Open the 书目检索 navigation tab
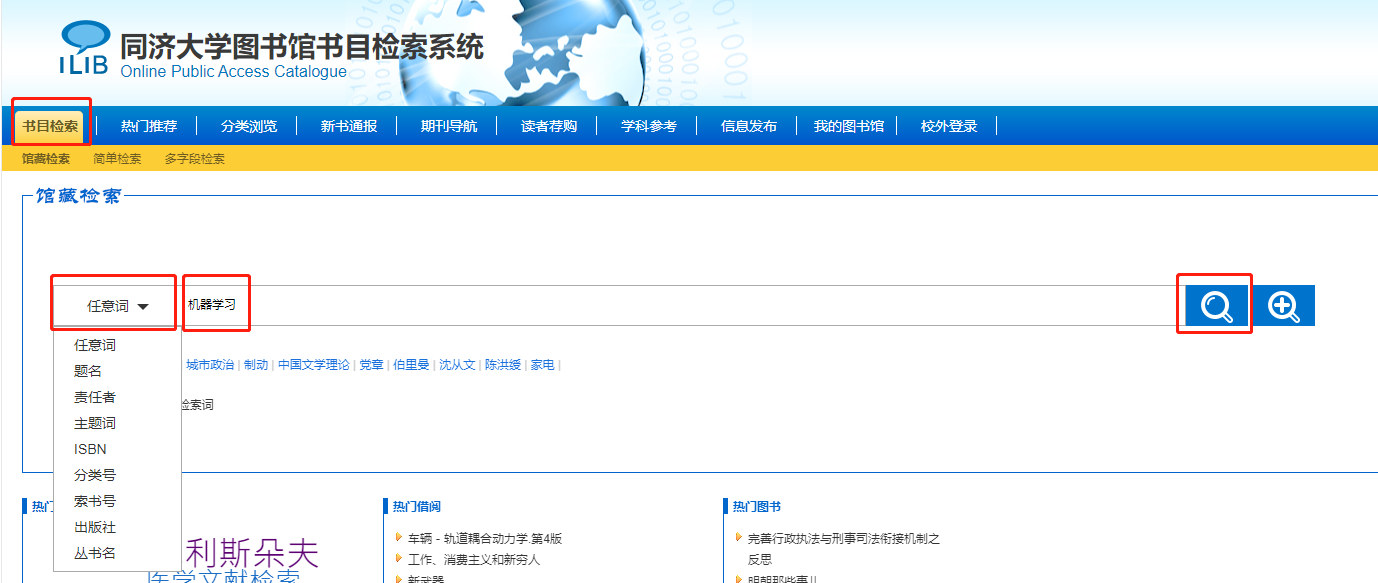 tap(50, 126)
